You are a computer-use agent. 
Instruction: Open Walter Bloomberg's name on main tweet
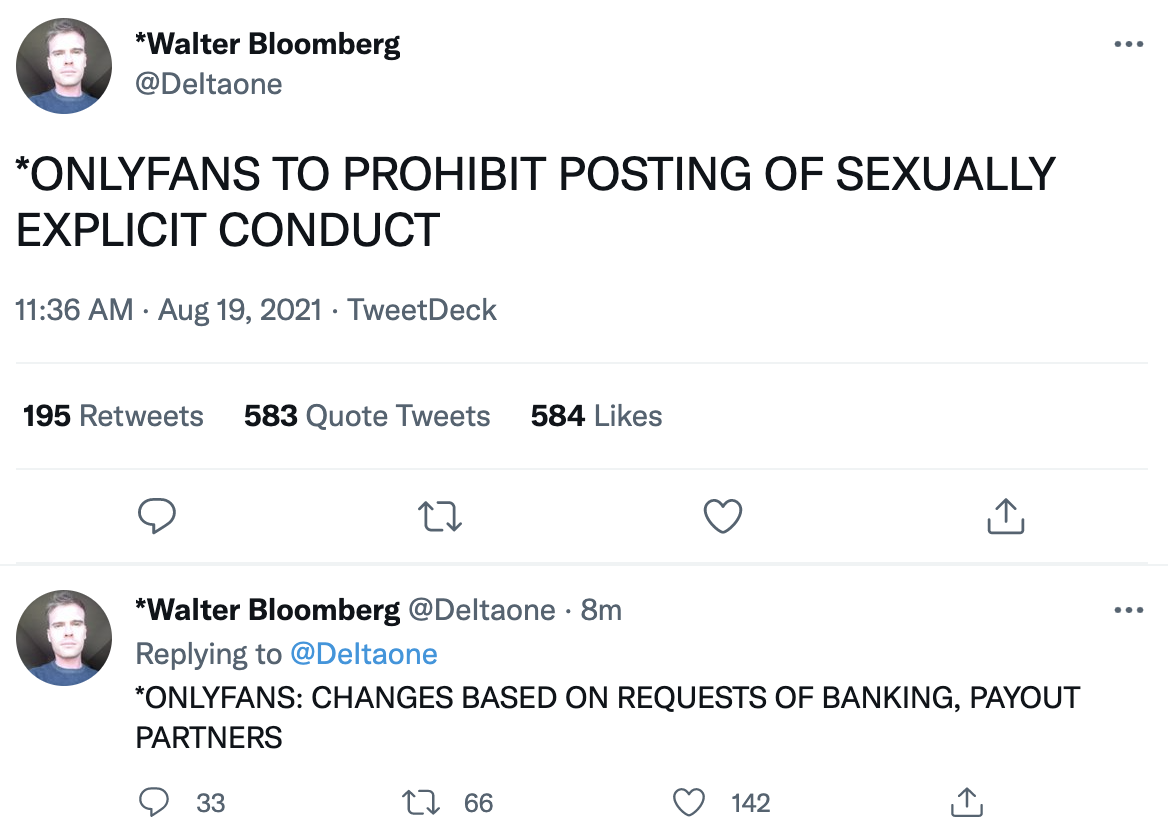coord(267,45)
